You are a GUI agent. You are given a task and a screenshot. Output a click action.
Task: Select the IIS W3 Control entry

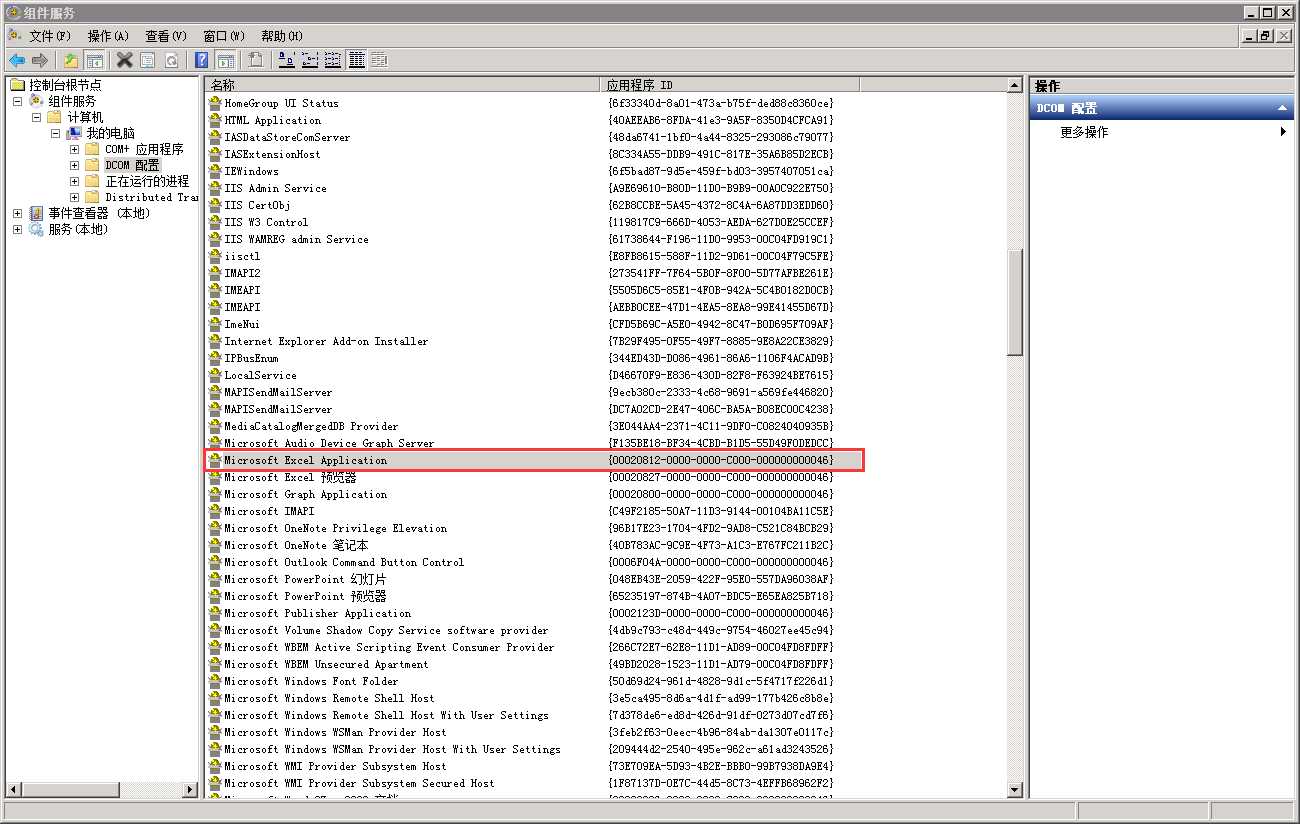(266, 222)
